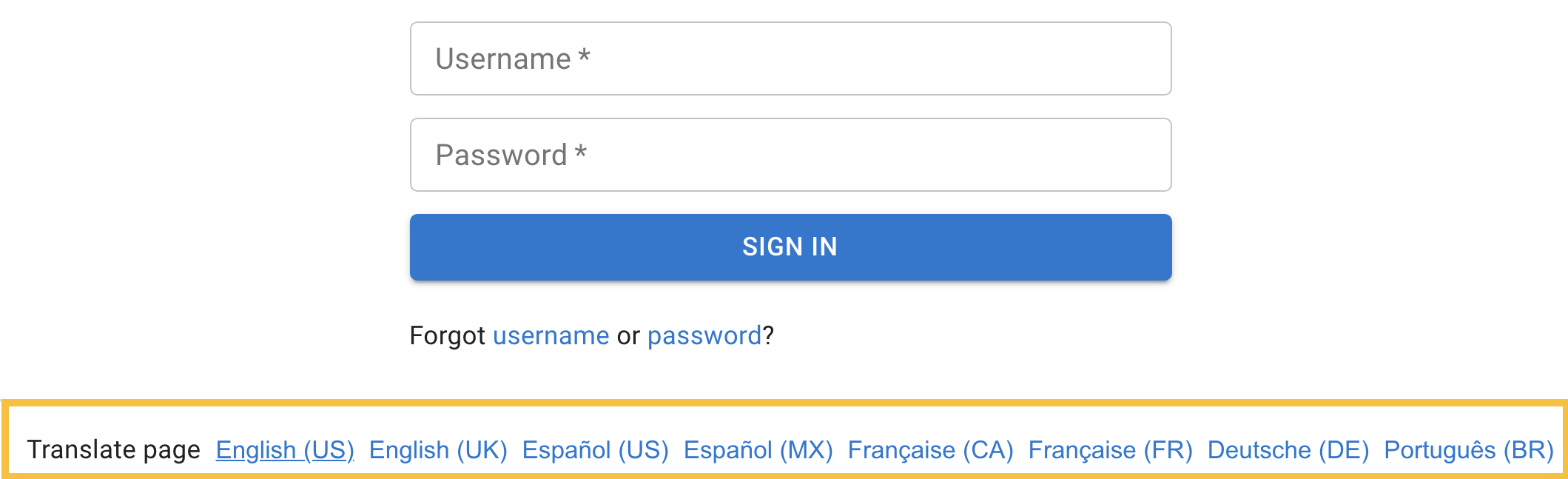Open the forgot username link

tap(551, 336)
